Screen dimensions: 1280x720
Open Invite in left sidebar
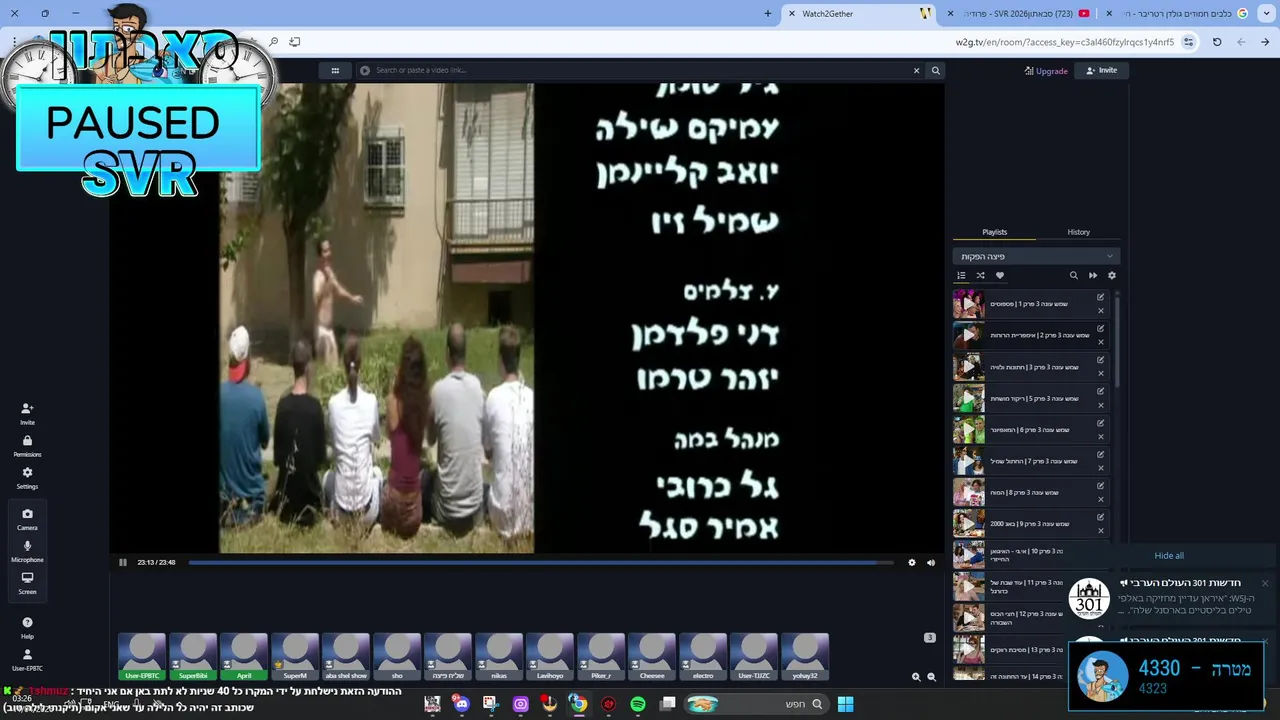click(x=27, y=413)
